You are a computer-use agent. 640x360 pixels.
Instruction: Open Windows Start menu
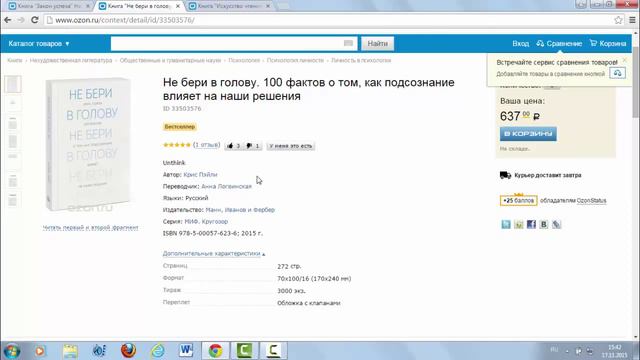click(x=12, y=351)
